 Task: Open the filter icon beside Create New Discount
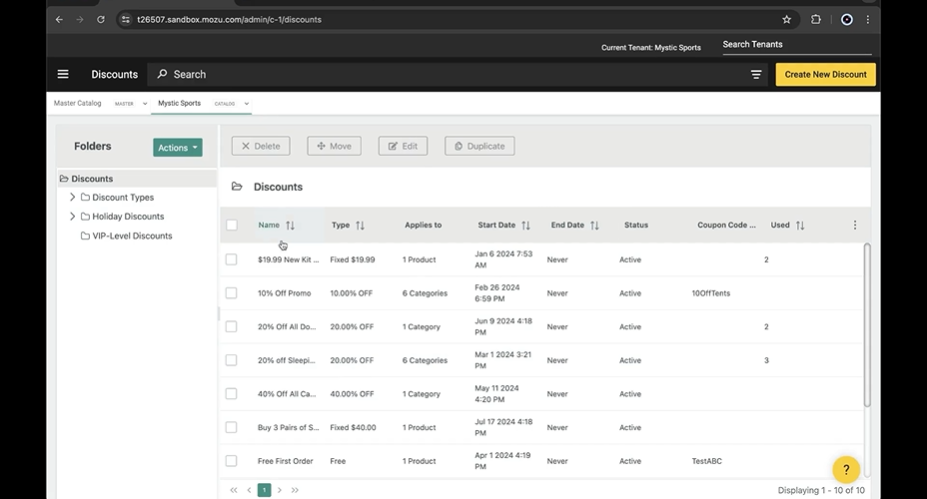tap(756, 74)
